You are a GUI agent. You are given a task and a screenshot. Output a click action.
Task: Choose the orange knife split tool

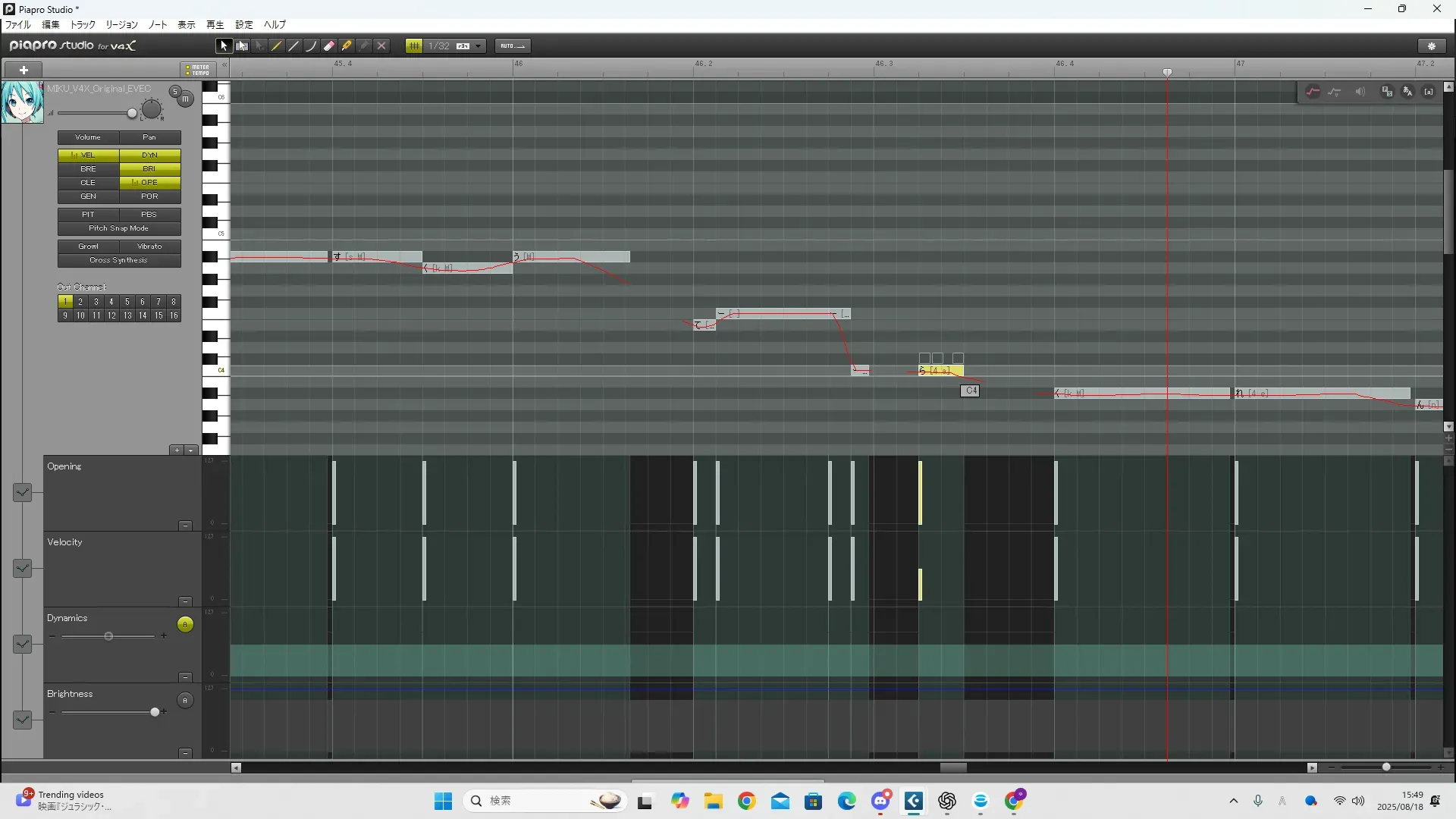point(347,46)
